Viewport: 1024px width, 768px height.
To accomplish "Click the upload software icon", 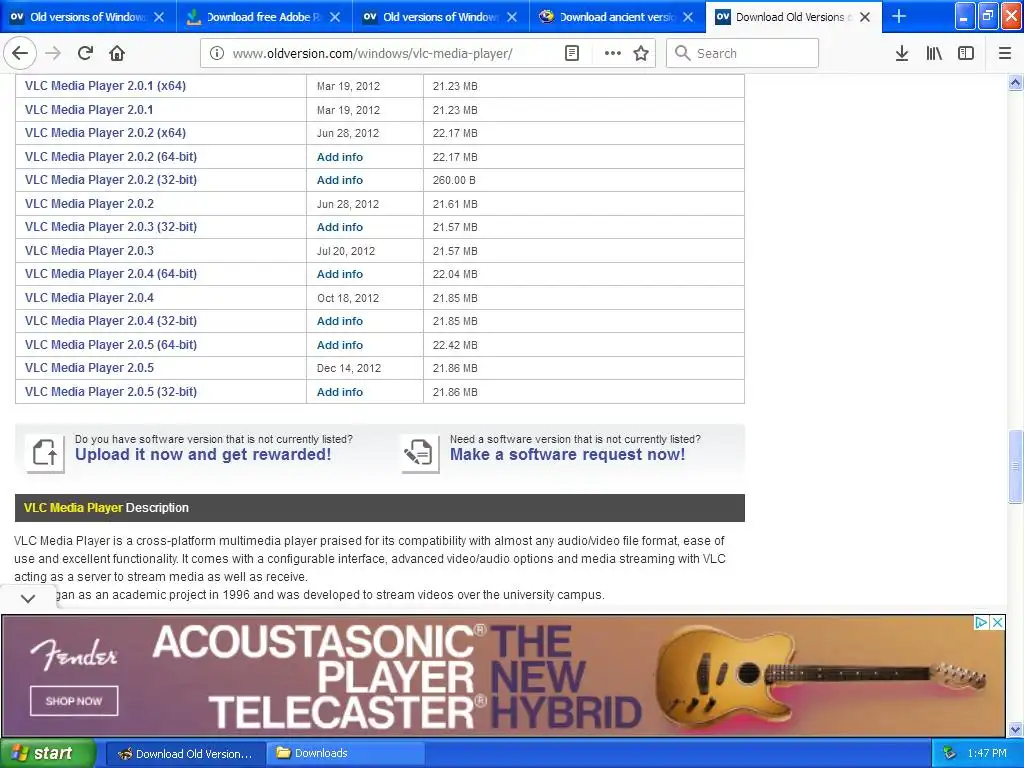I will click(x=44, y=453).
